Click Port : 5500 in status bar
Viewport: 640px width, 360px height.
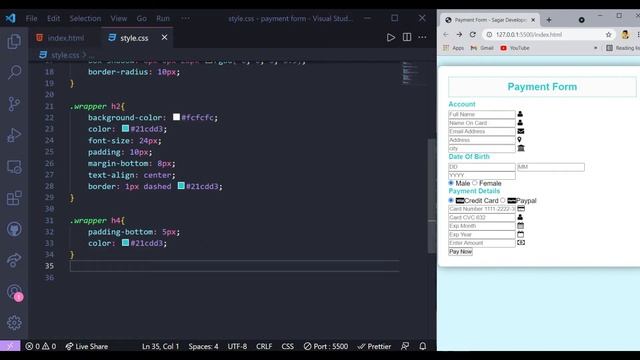[x=326, y=346]
